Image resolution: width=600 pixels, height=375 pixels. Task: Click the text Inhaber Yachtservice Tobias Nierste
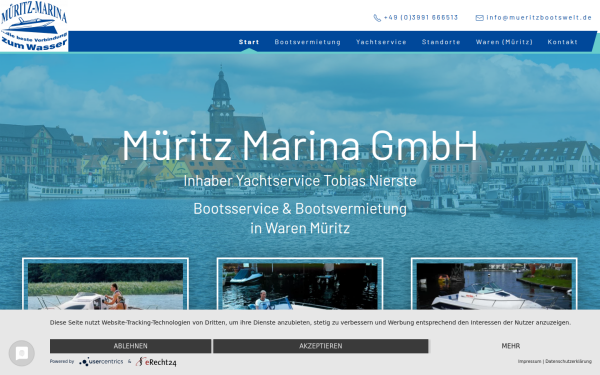(x=300, y=181)
